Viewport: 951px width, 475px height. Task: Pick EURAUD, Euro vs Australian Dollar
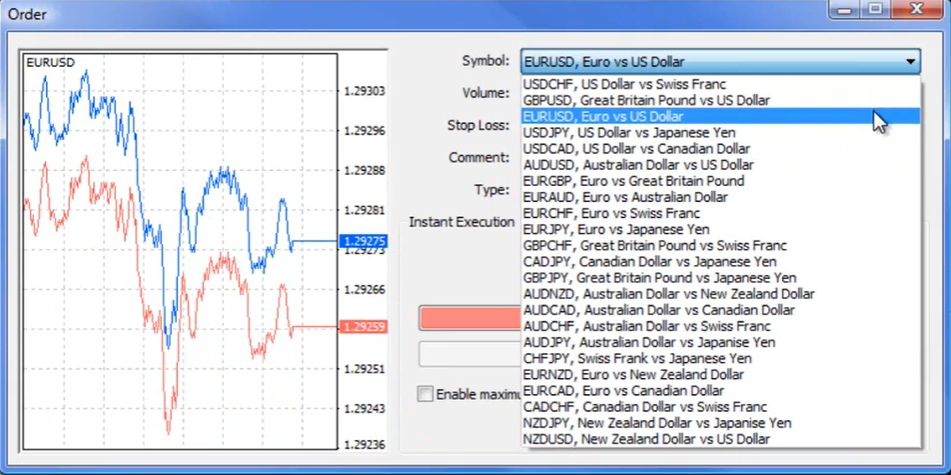pos(721,197)
